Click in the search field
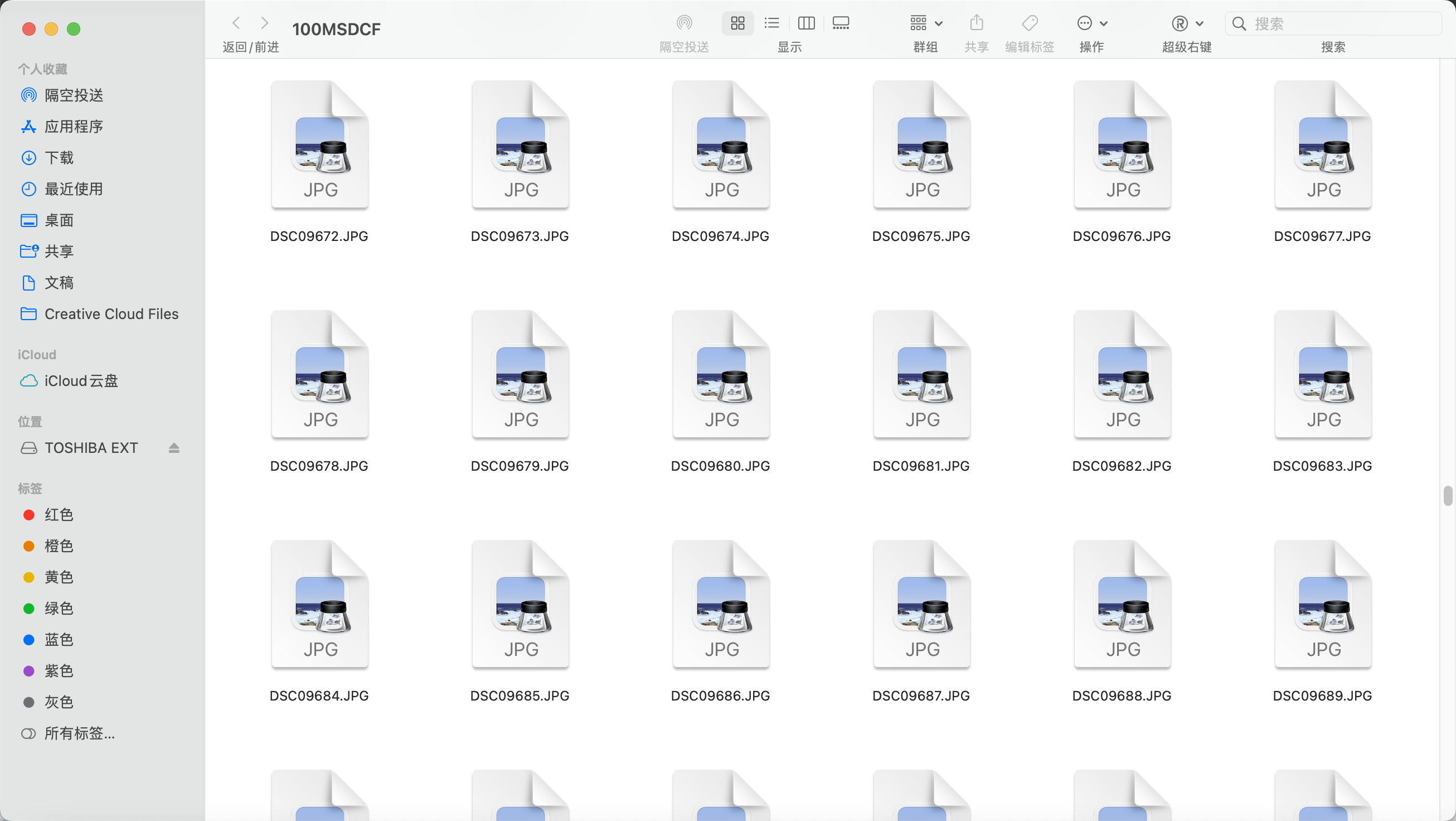This screenshot has width=1456, height=821. point(1339,23)
